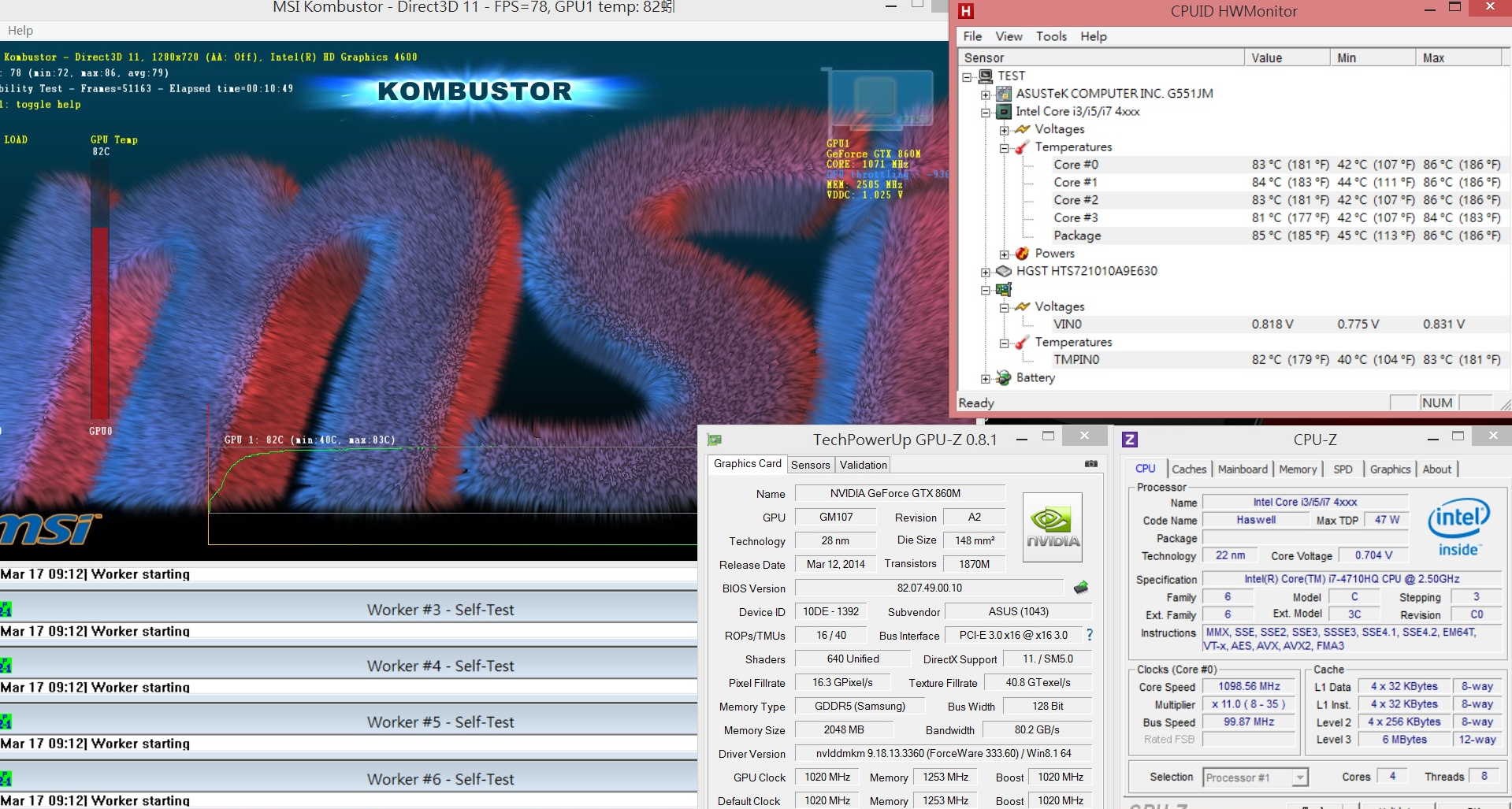
Task: Switch to GPU-Z Validation tab
Action: [863, 465]
